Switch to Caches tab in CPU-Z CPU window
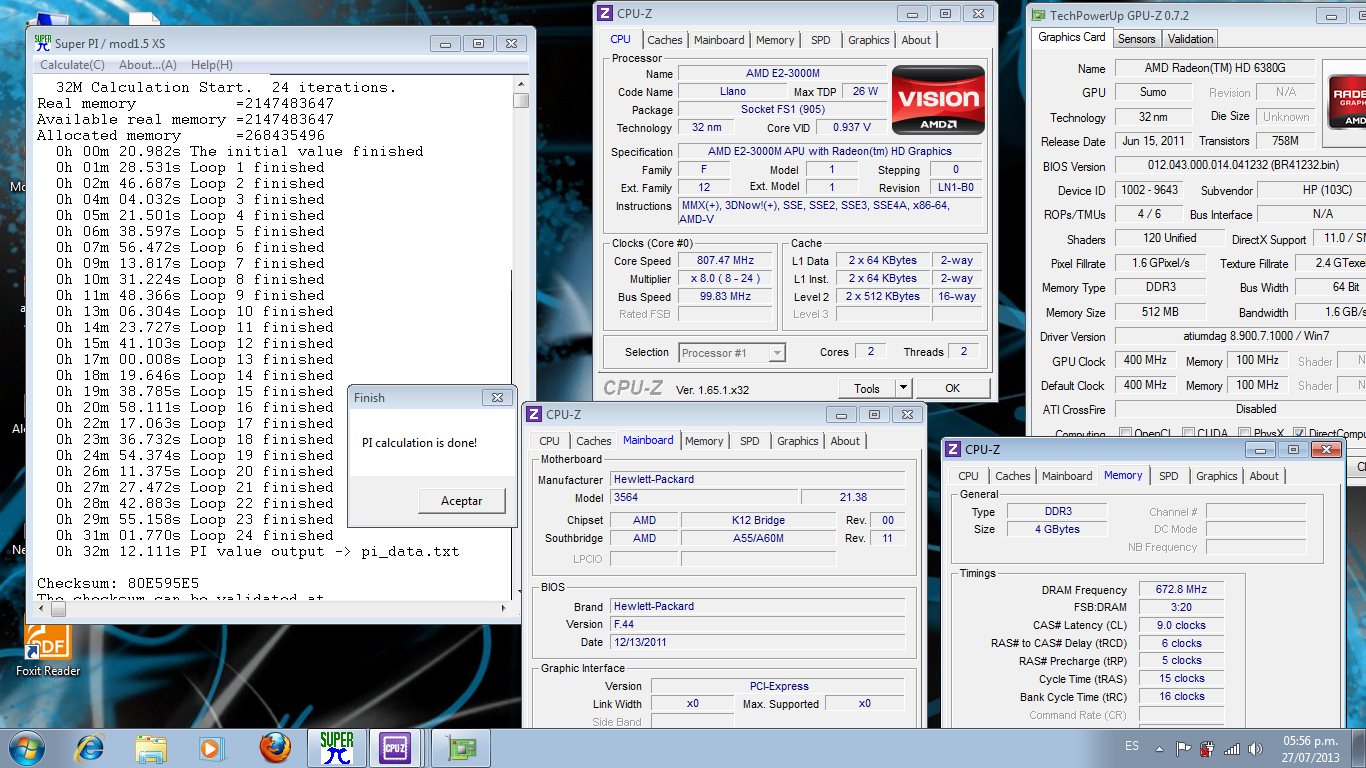Viewport: 1366px width, 768px height. [x=664, y=40]
